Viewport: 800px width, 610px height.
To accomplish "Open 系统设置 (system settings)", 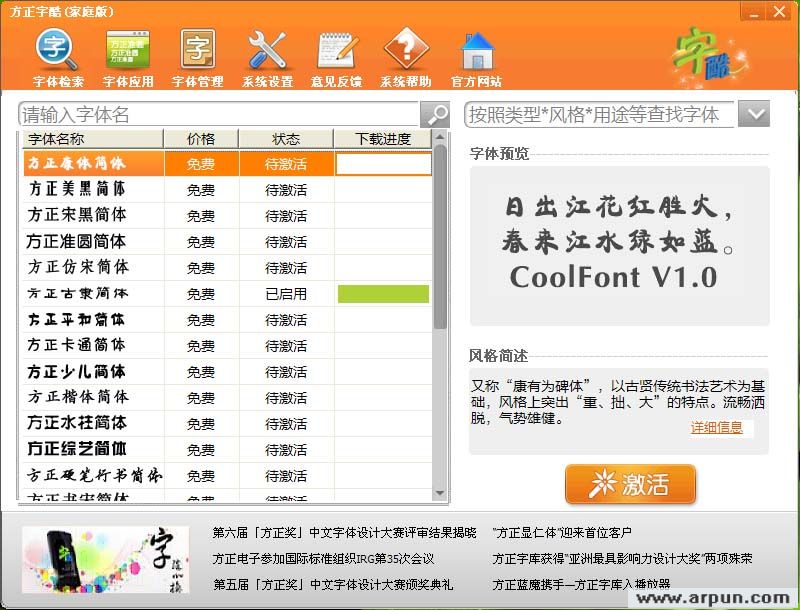I will pos(266,55).
